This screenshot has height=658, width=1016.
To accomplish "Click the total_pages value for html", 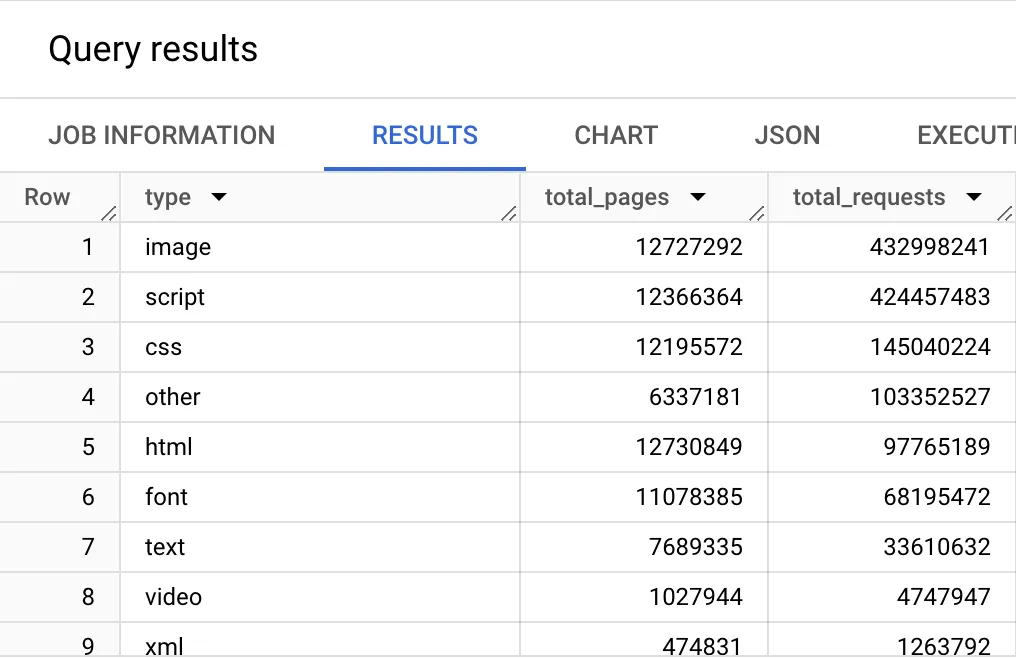I will pyautogui.click(x=688, y=447).
